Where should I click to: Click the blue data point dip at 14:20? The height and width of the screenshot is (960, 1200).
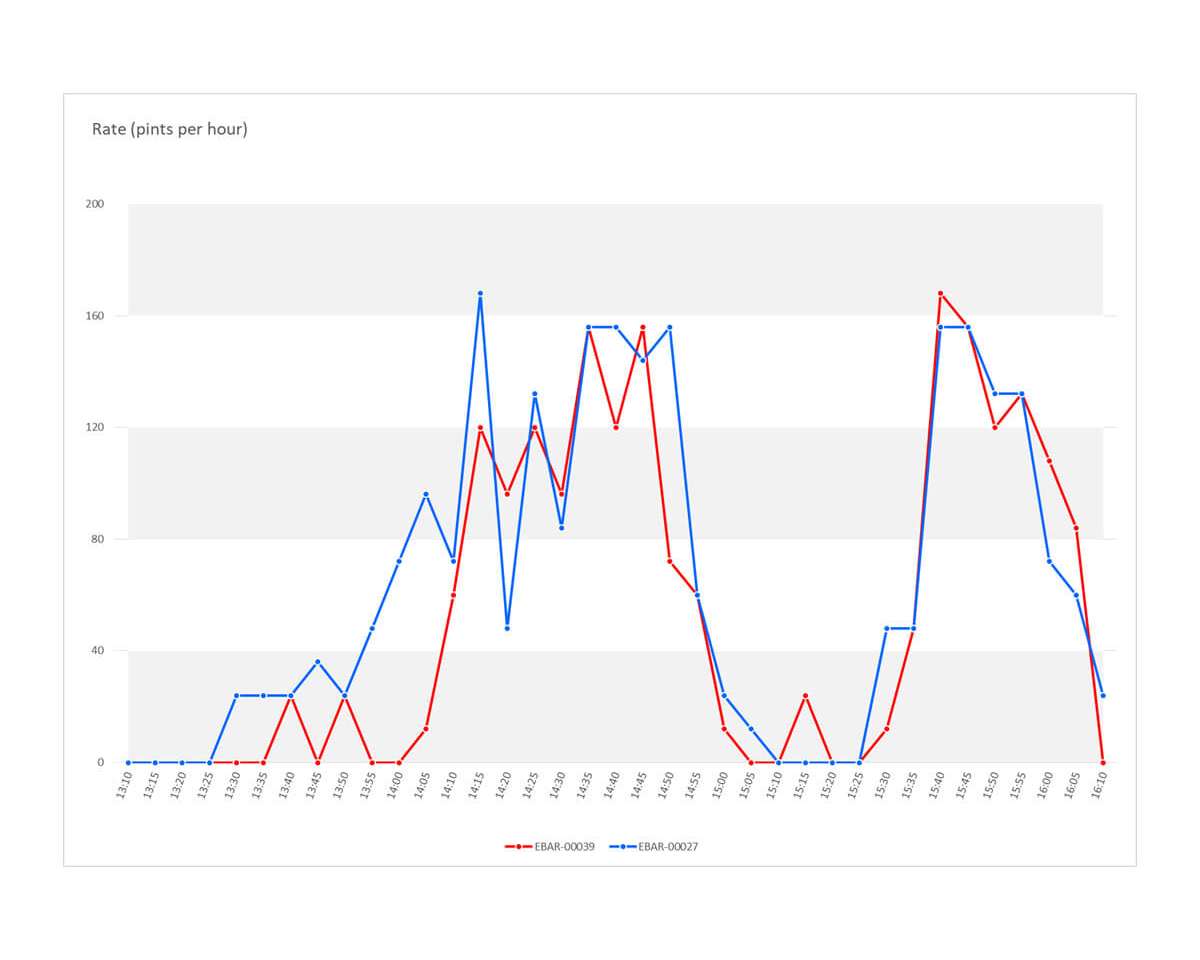tap(507, 628)
